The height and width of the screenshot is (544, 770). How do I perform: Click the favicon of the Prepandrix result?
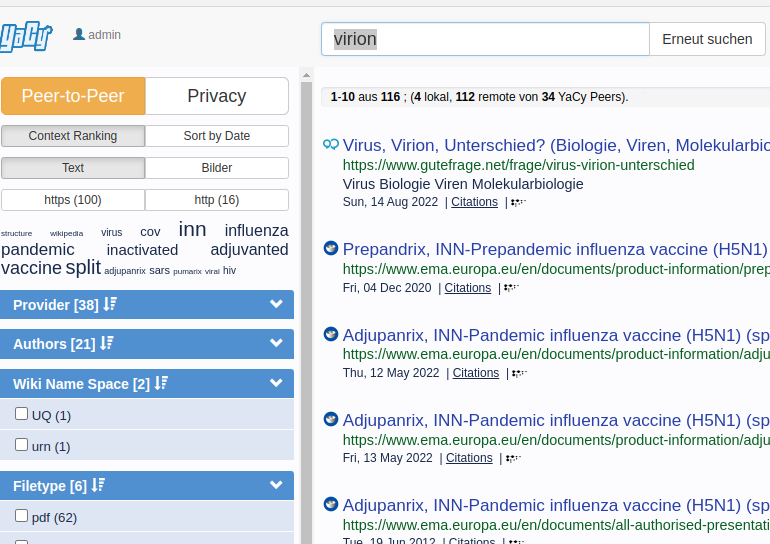tap(331, 248)
